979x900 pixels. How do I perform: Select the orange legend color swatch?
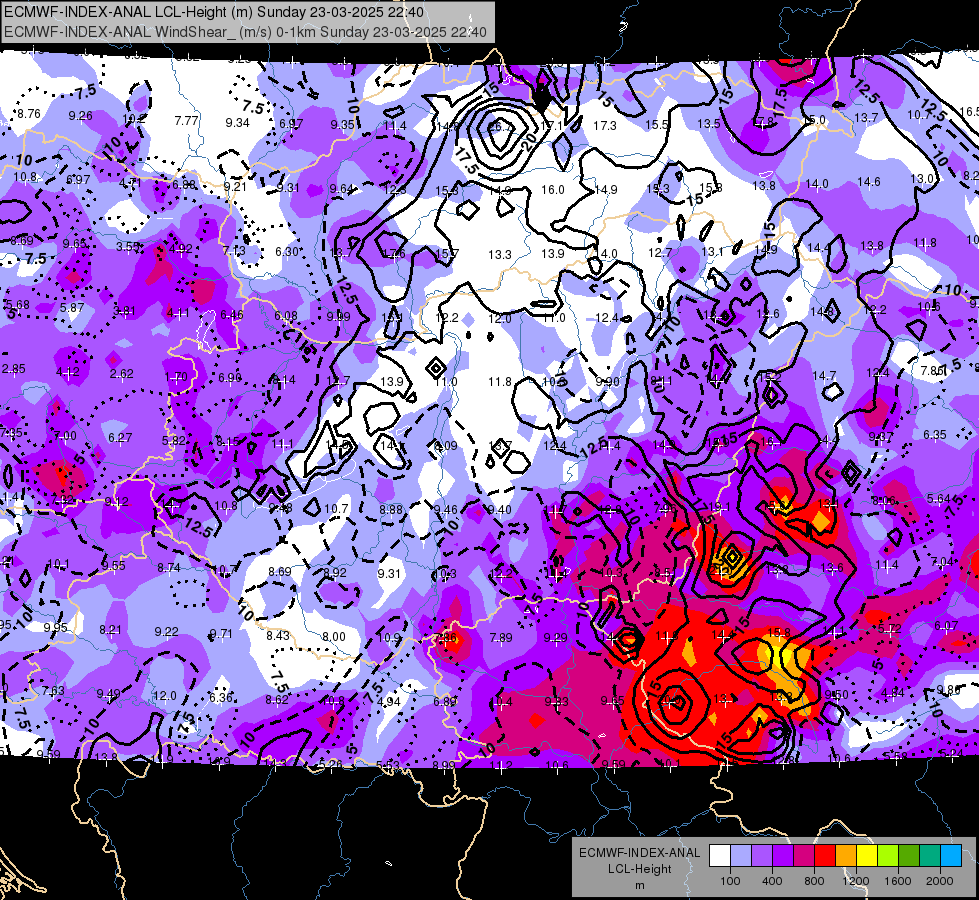coord(846,856)
